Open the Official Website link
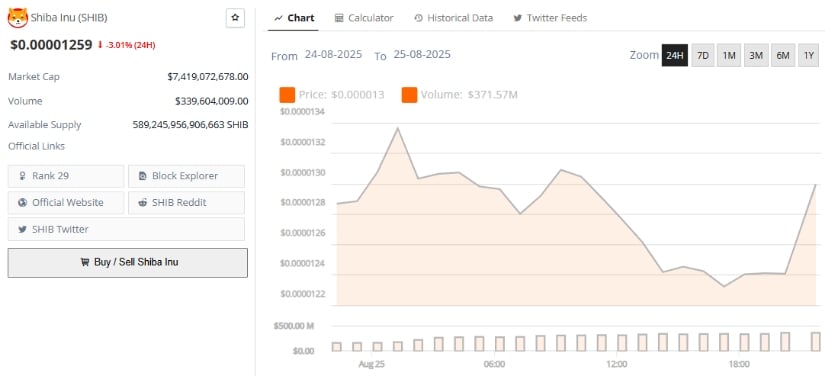Screen dimensions: 825x376 (66, 202)
